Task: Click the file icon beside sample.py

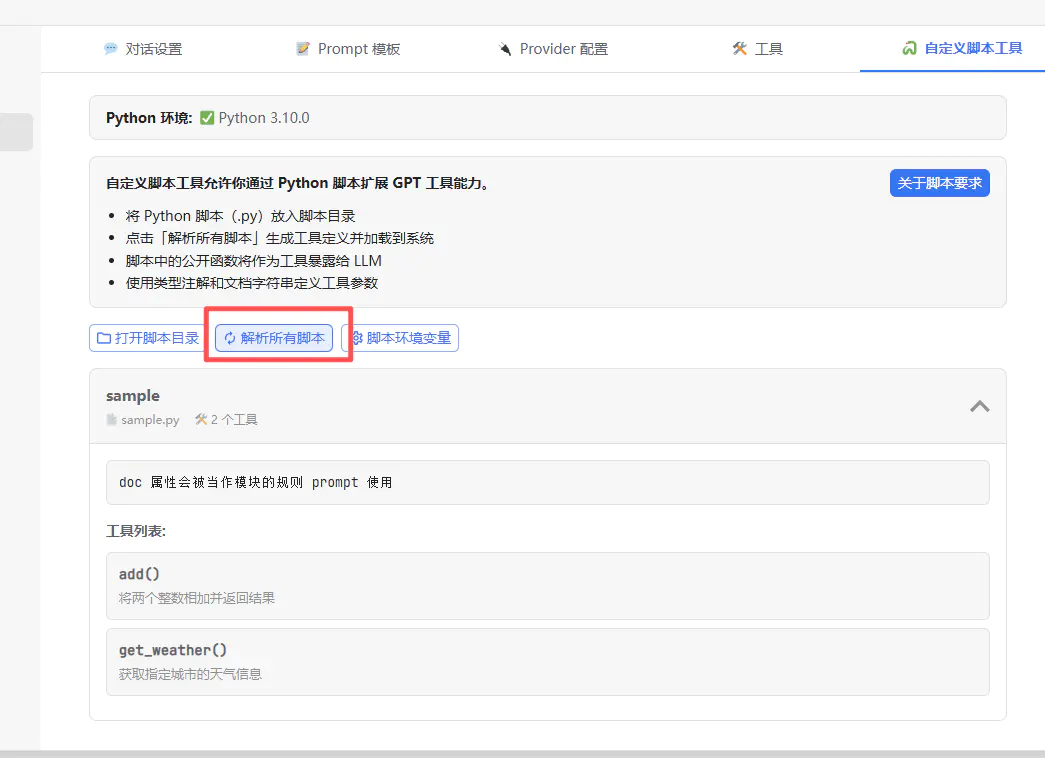Action: (112, 420)
